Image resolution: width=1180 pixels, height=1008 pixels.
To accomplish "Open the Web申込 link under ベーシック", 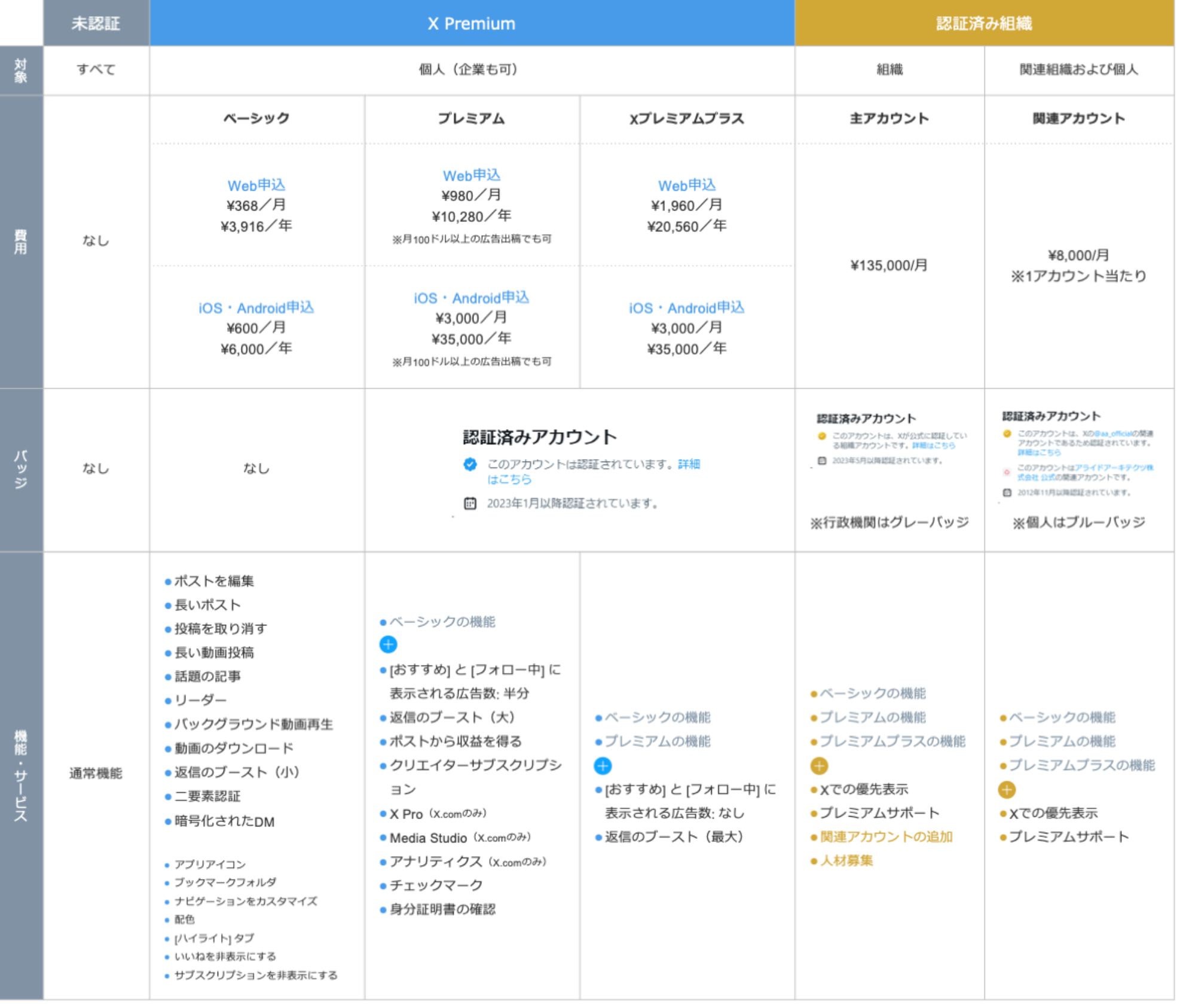I will tap(258, 185).
